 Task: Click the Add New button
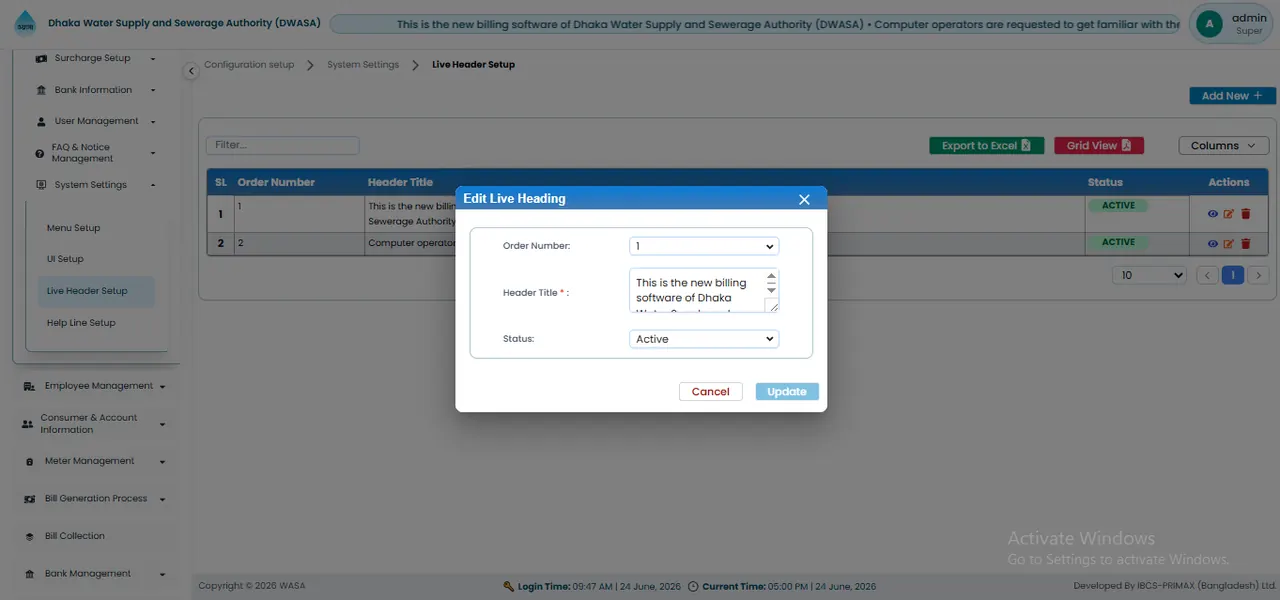click(1232, 96)
